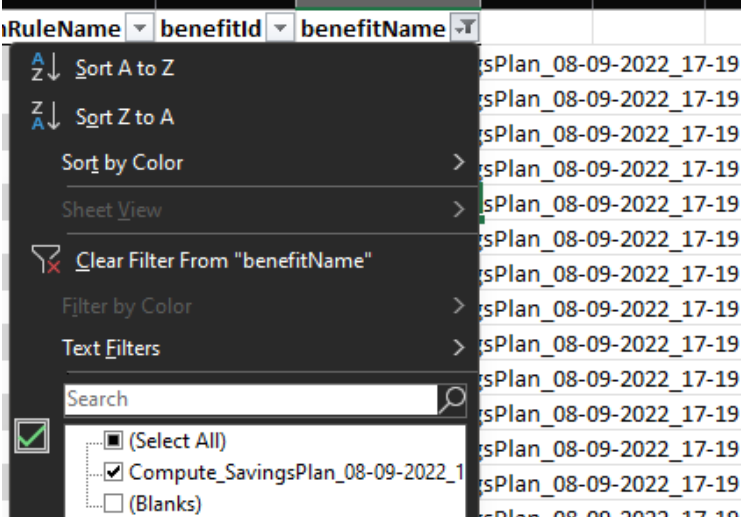The image size is (741, 517).
Task: Select the first SavingsPlan data cell
Action: pyautogui.click(x=610, y=64)
